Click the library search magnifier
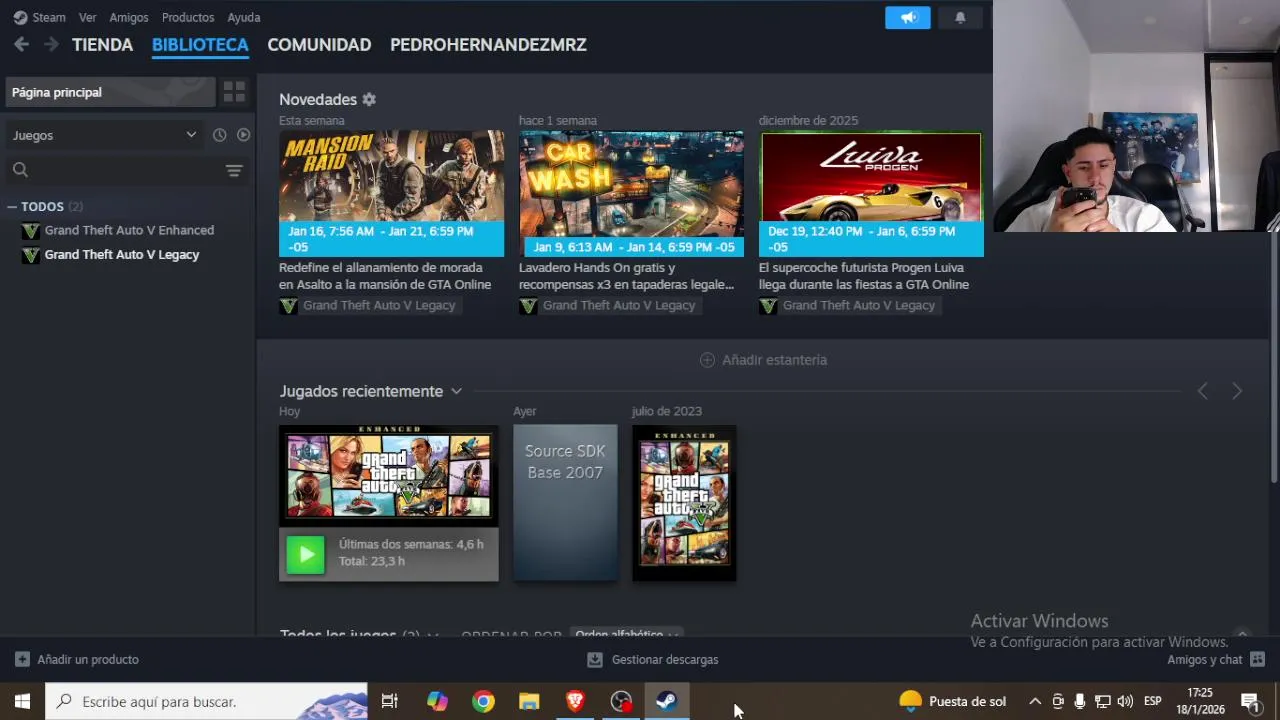This screenshot has height=720, width=1280. pyautogui.click(x=20, y=170)
